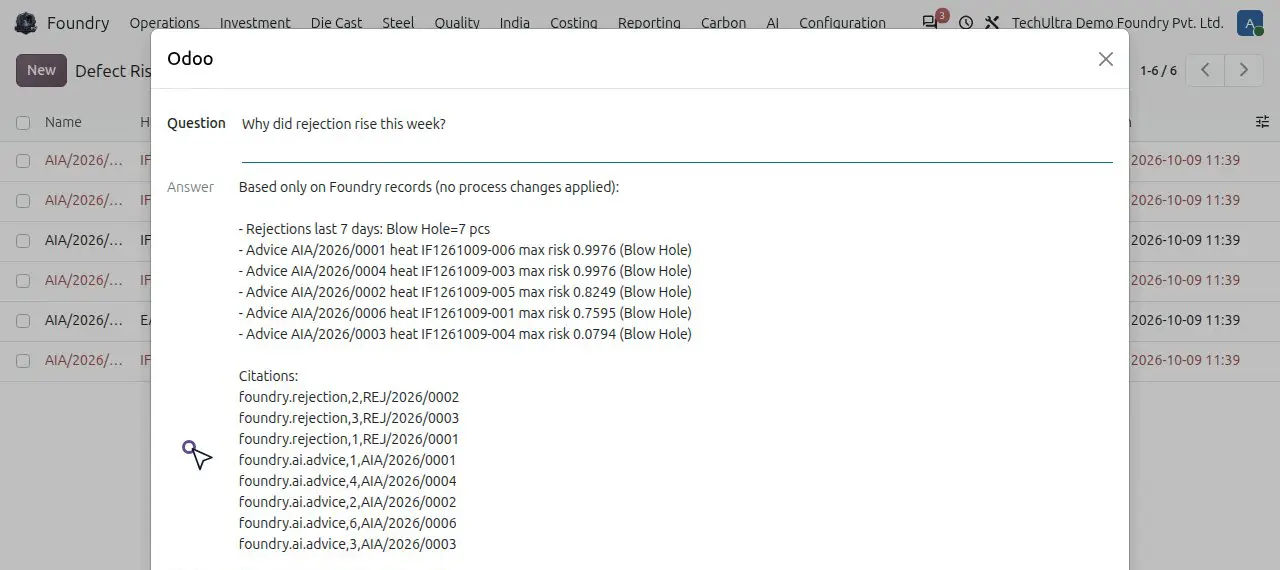Open the Carbon menu
This screenshot has height=570, width=1280.
pyautogui.click(x=723, y=23)
